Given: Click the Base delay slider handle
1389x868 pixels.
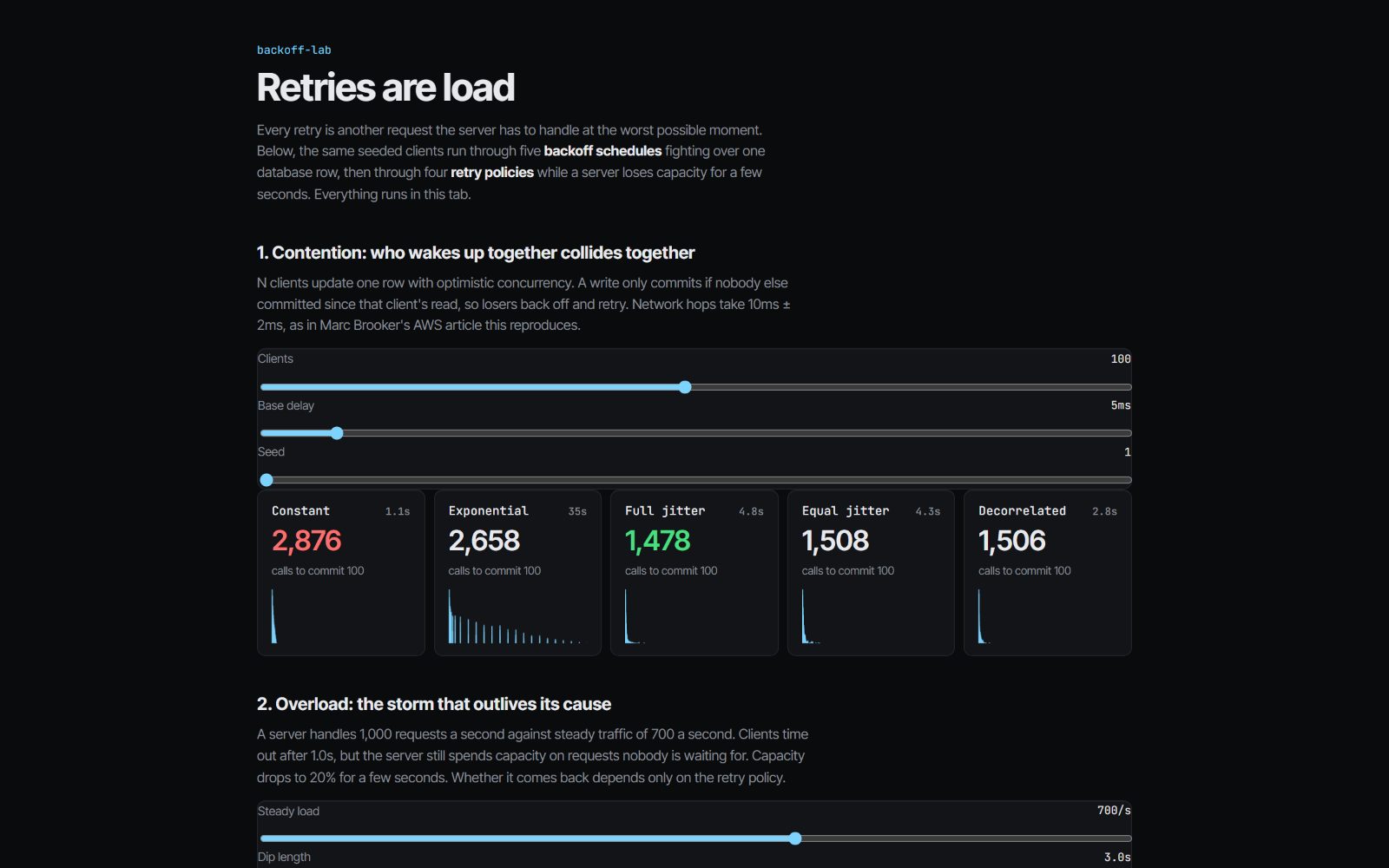Looking at the screenshot, I should tap(337, 433).
